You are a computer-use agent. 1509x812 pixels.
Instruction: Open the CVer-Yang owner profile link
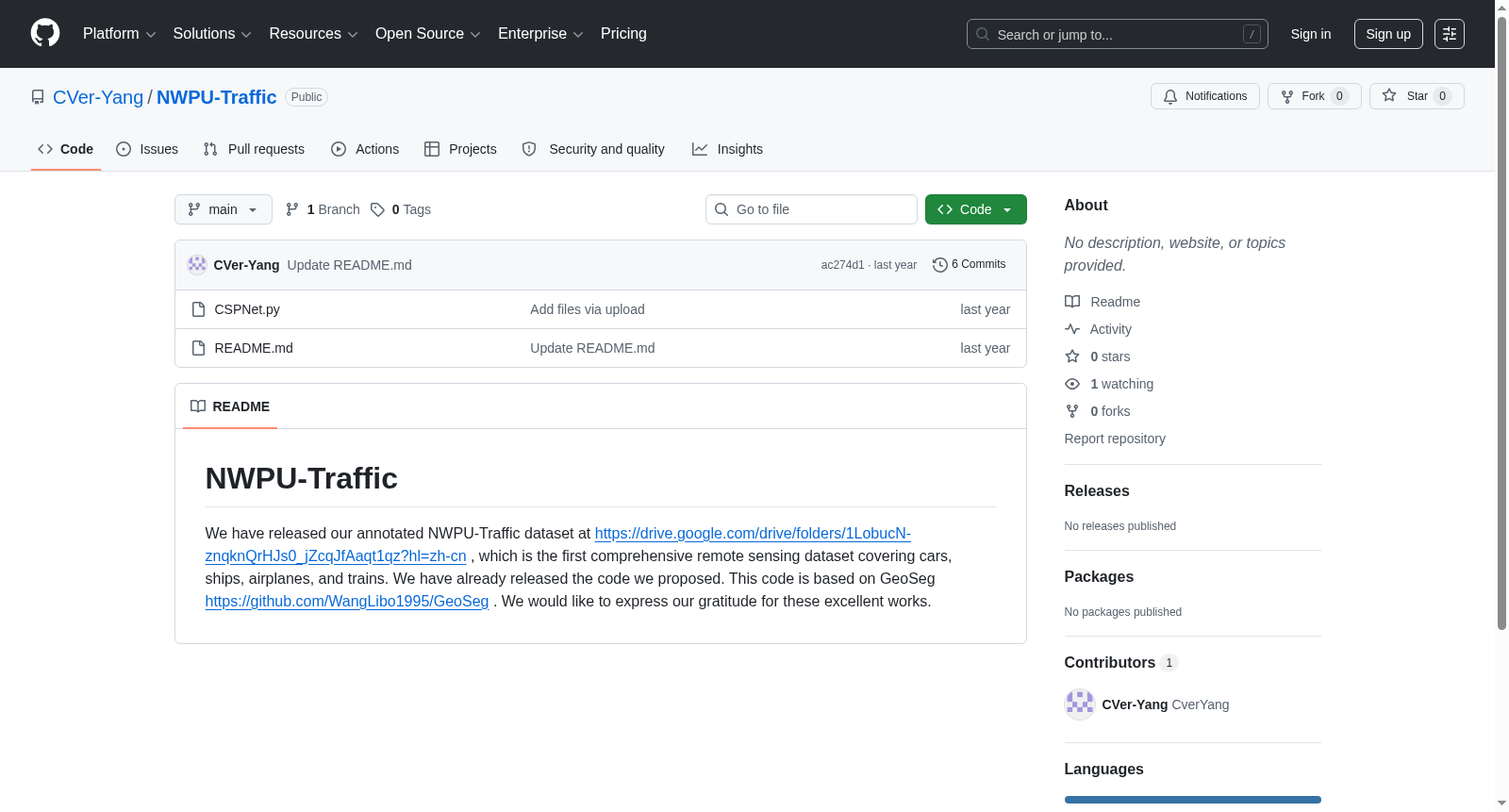tap(98, 97)
